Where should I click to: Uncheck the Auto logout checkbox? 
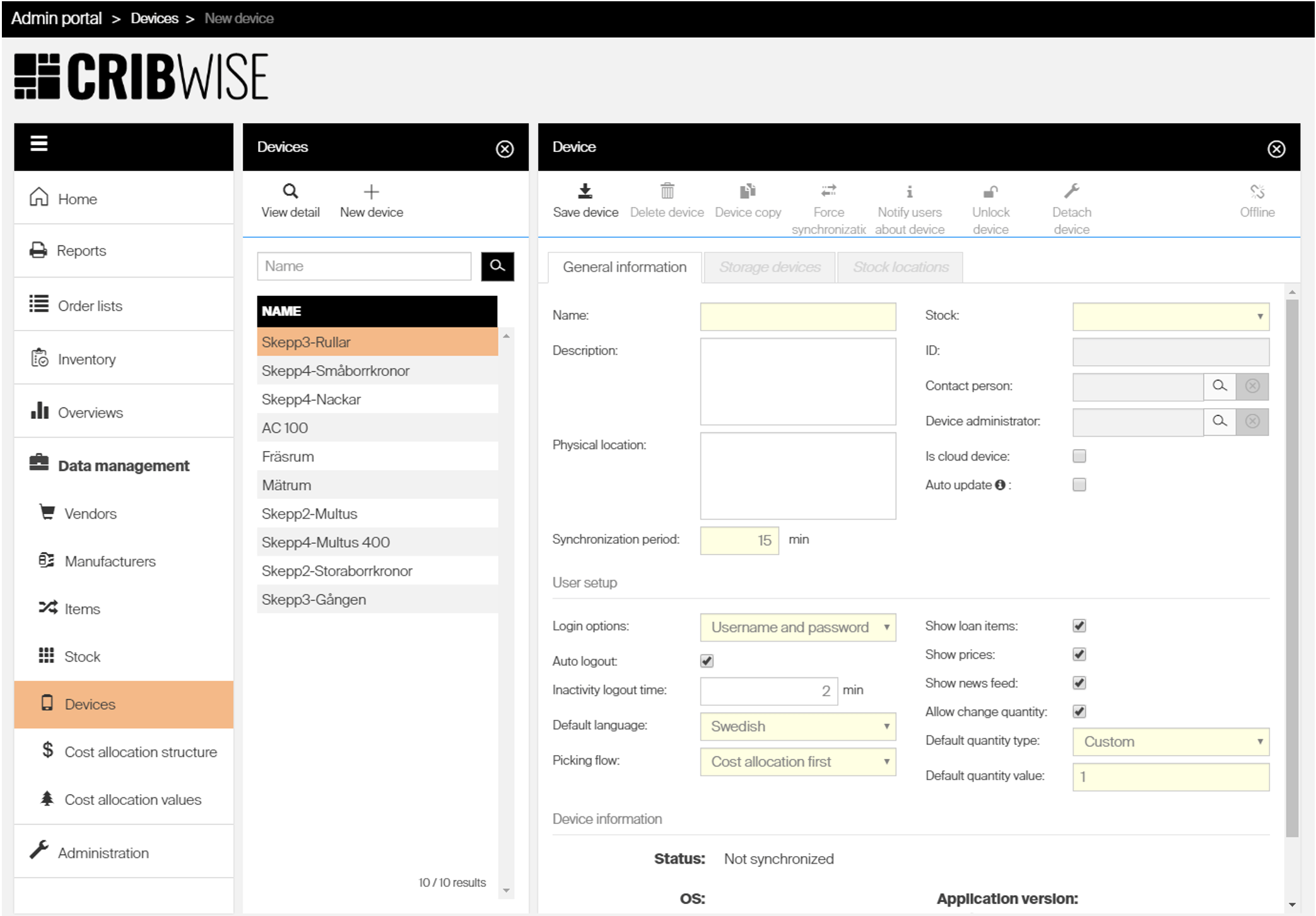tap(707, 661)
